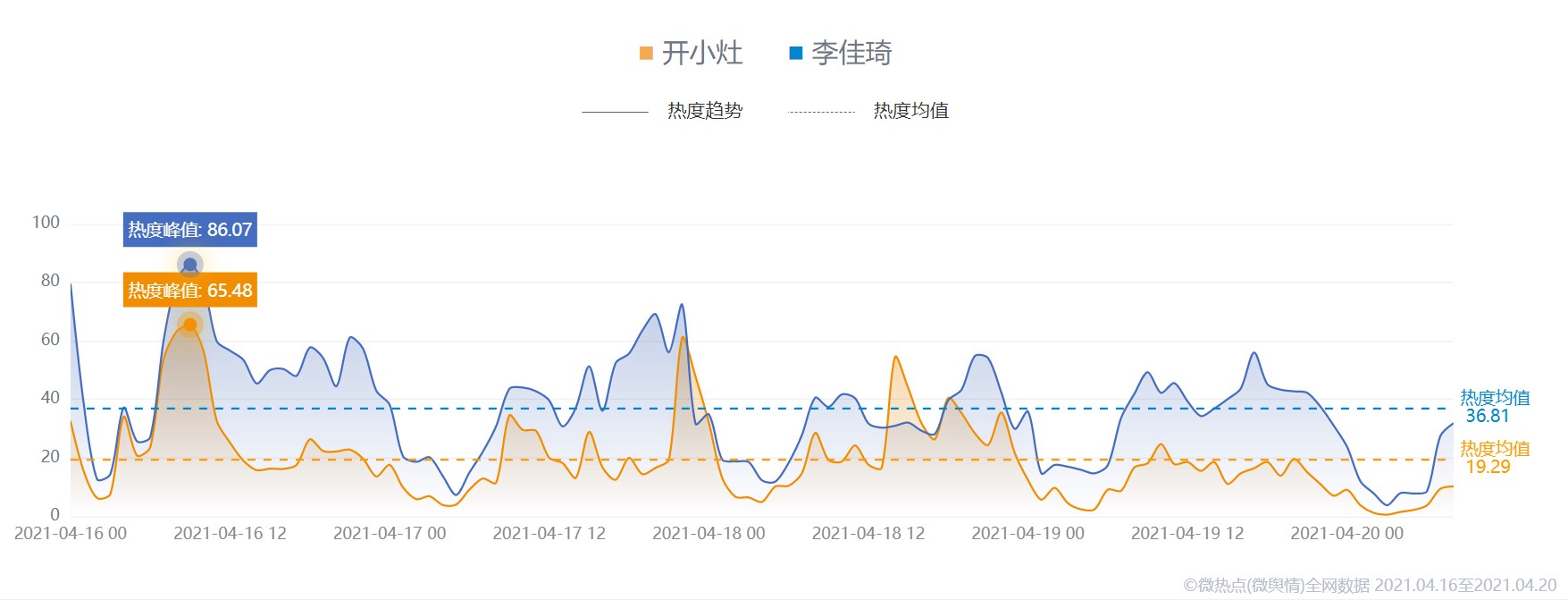Select the orange 热度峰值: 65.48 label
This screenshot has height=600, width=1568.
tap(189, 291)
